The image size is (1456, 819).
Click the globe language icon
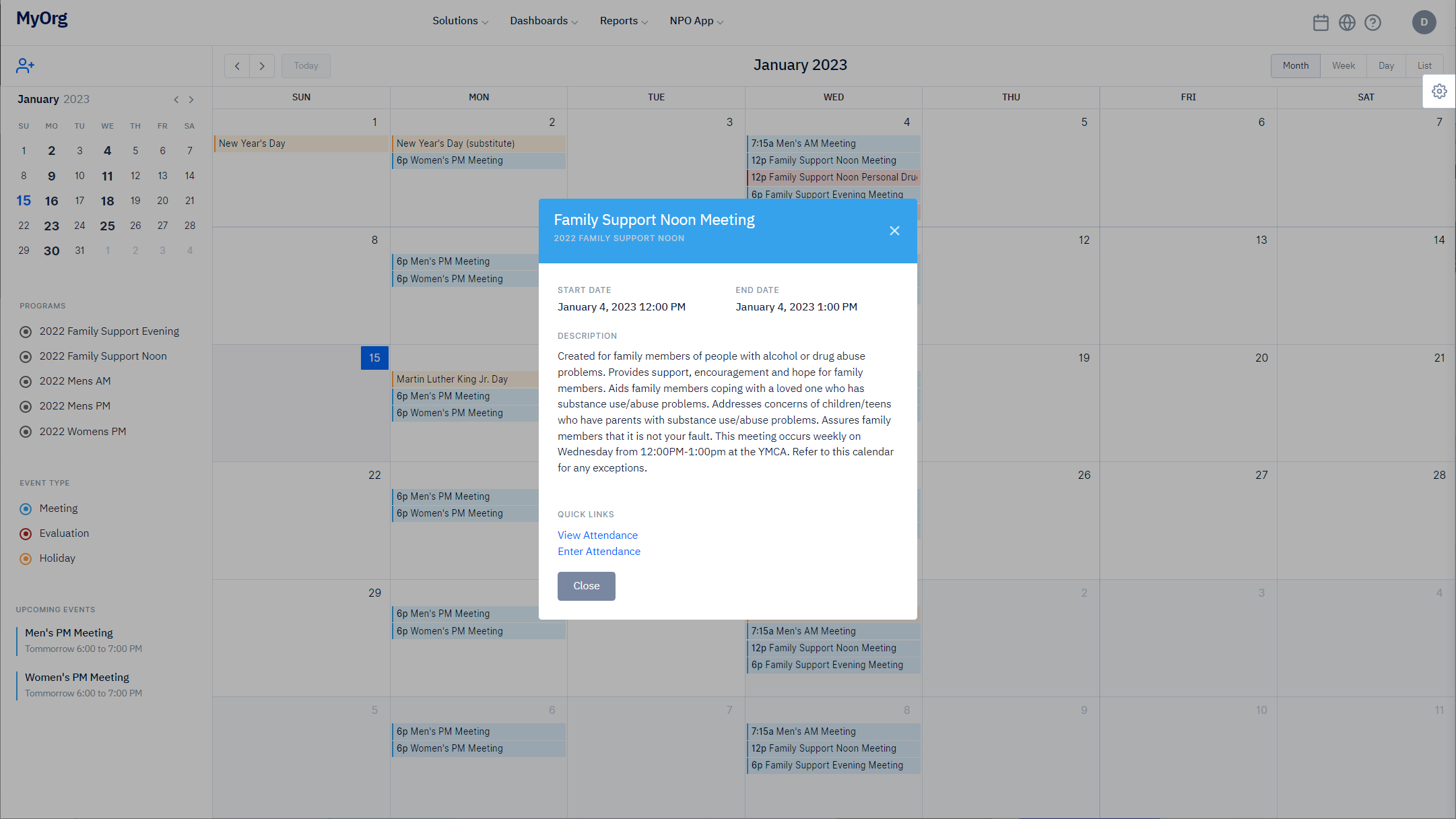pos(1347,23)
